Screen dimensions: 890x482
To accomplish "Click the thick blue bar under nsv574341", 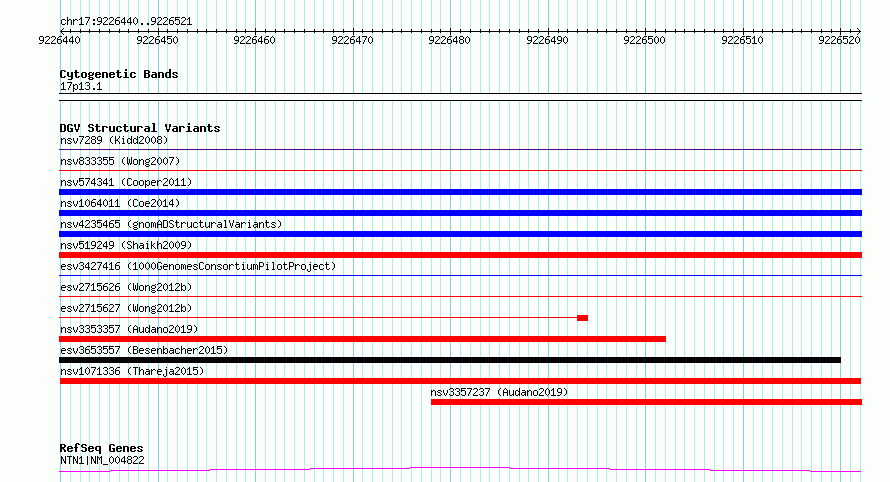I will pyautogui.click(x=460, y=192).
